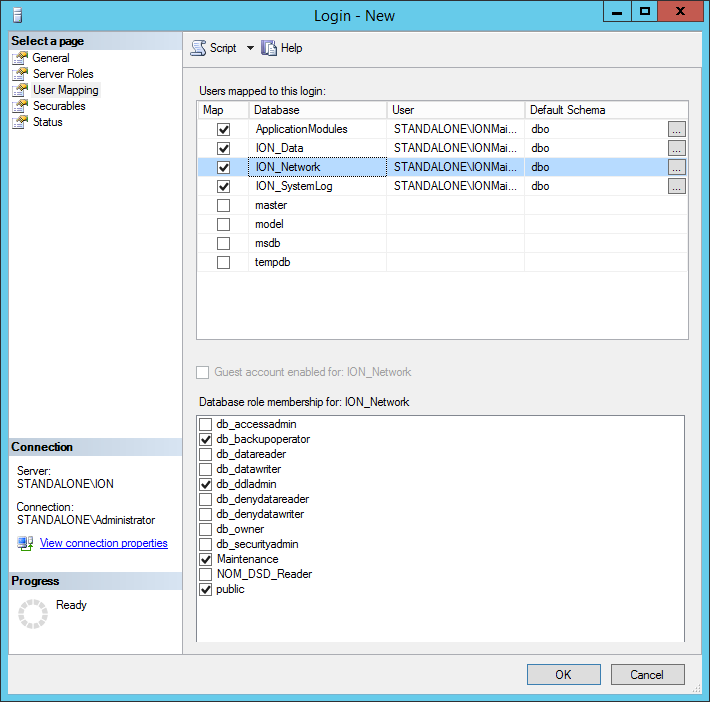Click the OK button
This screenshot has width=710, height=702.
[x=563, y=675]
